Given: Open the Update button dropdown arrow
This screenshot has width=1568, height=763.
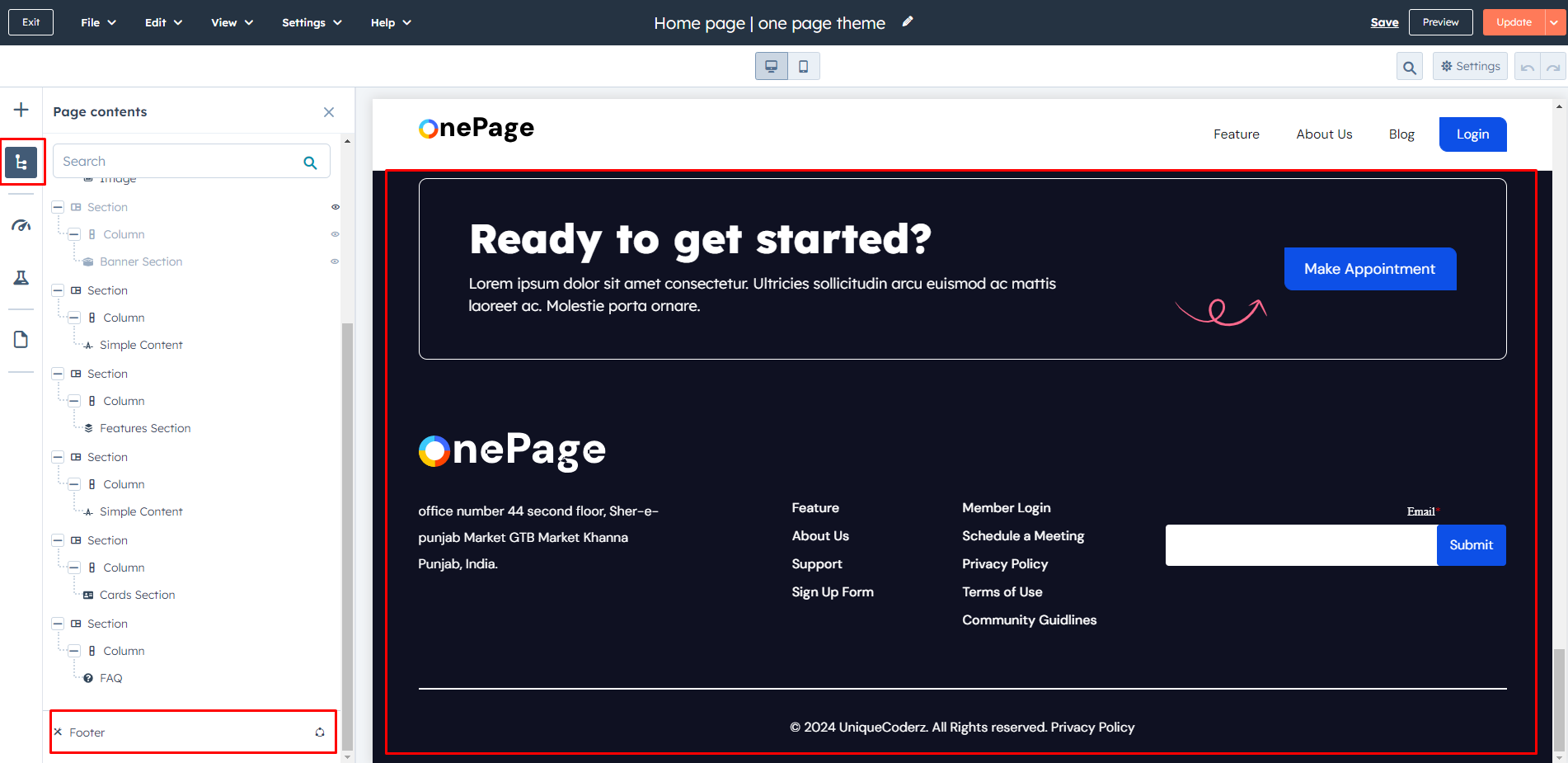Looking at the screenshot, I should click(x=1554, y=22).
